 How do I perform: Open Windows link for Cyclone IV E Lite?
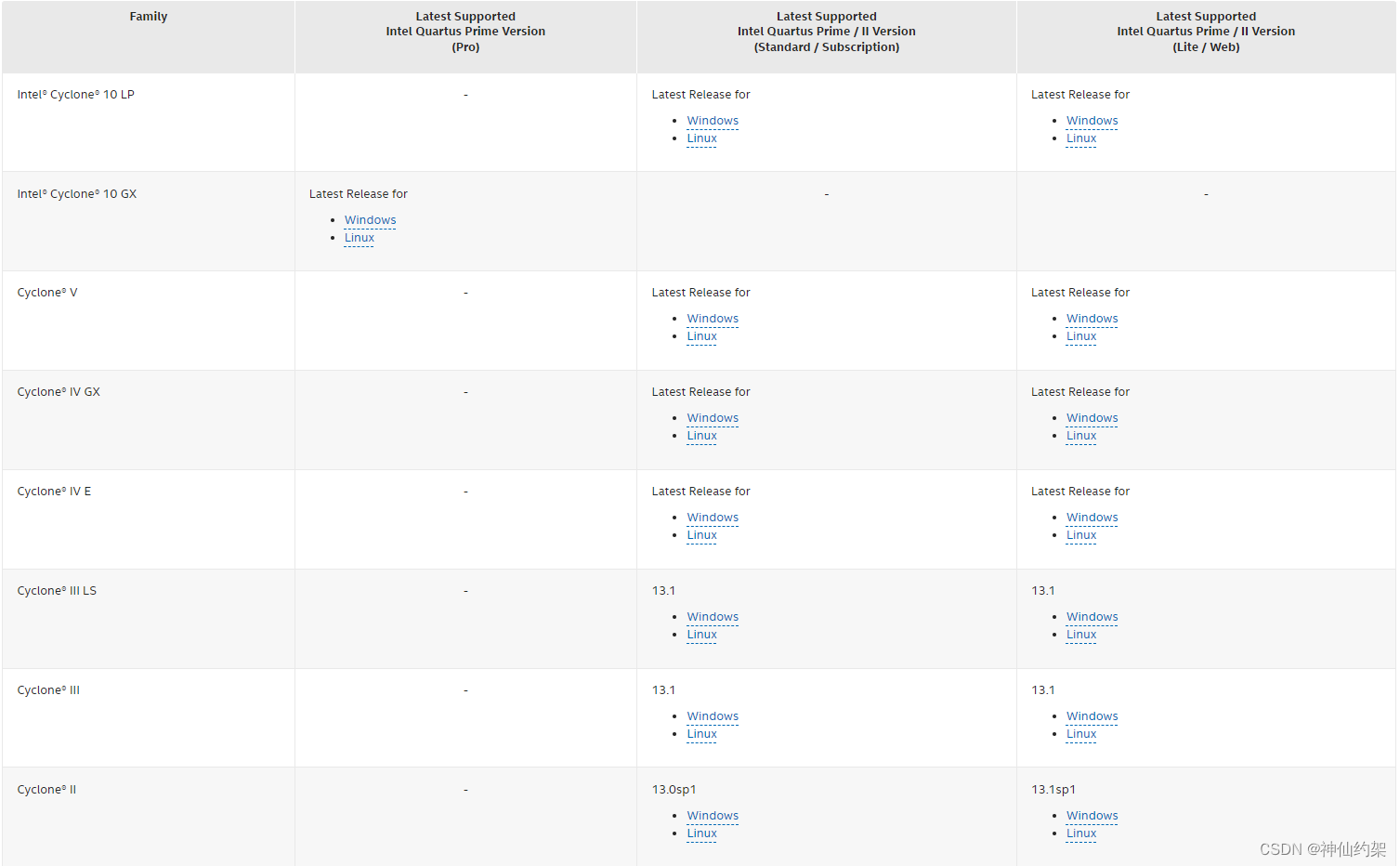pos(1092,518)
